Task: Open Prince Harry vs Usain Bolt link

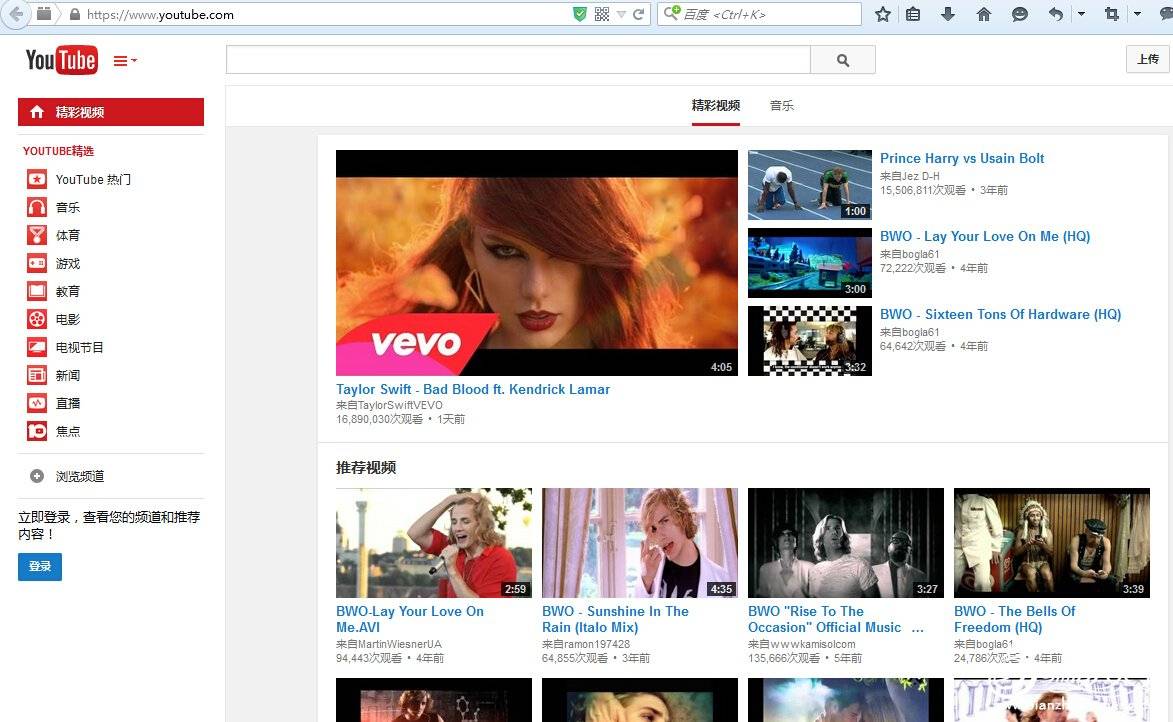Action: [962, 159]
